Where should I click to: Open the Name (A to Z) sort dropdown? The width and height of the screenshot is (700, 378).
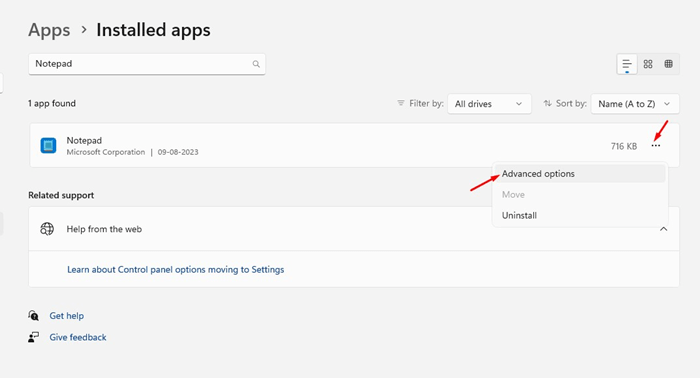[635, 104]
